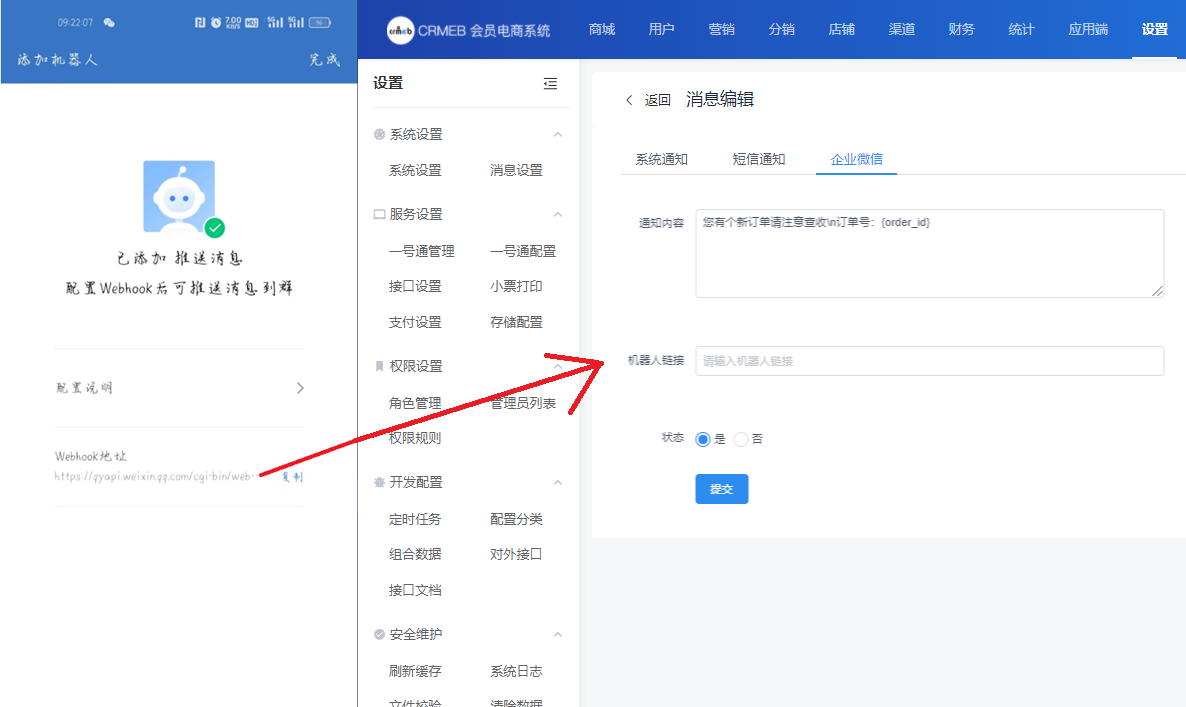Viewport: 1186px width, 707px height.
Task: Click the 安全维护 shield icon
Action: coord(379,634)
